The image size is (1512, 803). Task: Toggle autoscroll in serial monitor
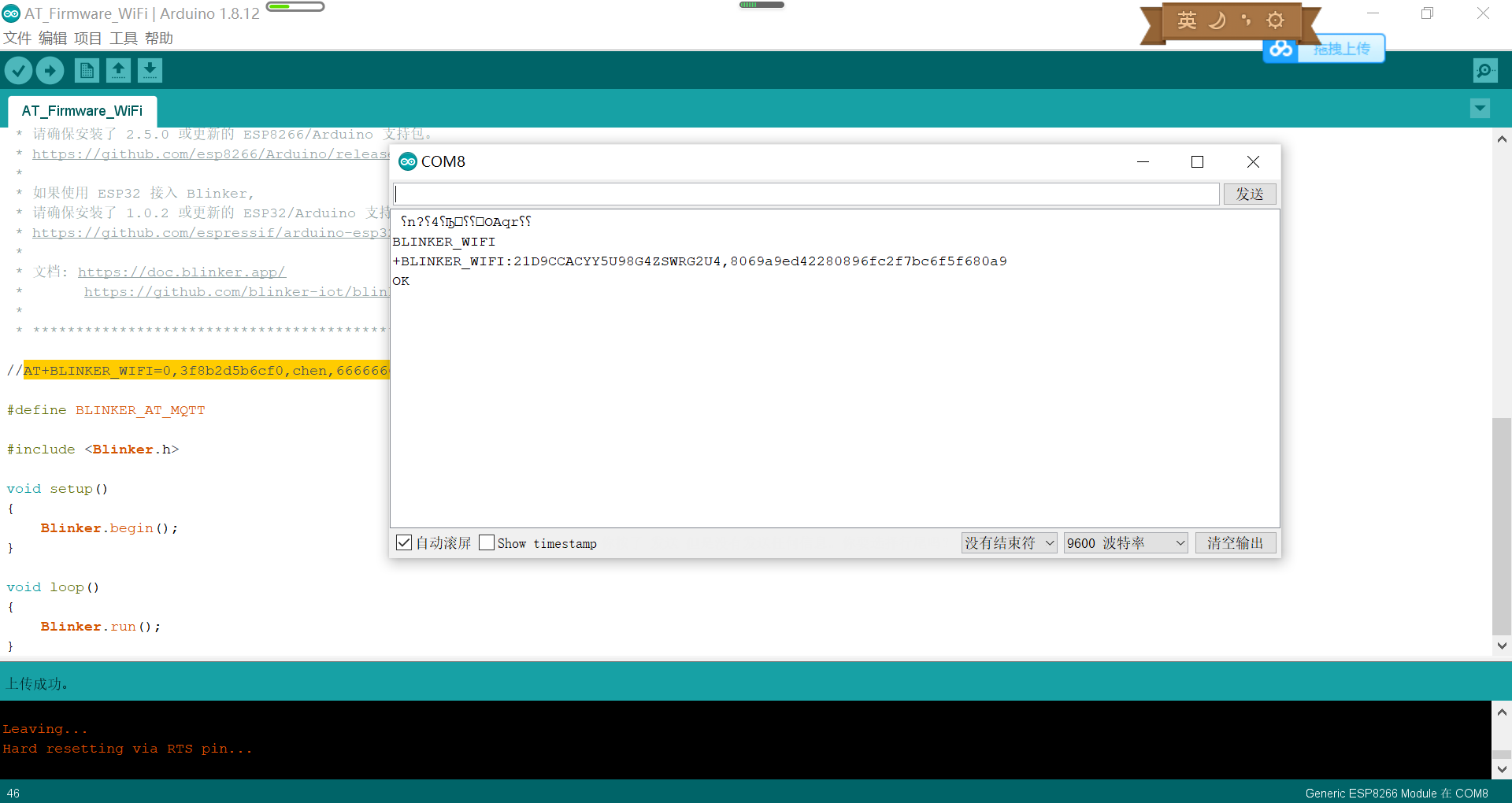tap(404, 542)
